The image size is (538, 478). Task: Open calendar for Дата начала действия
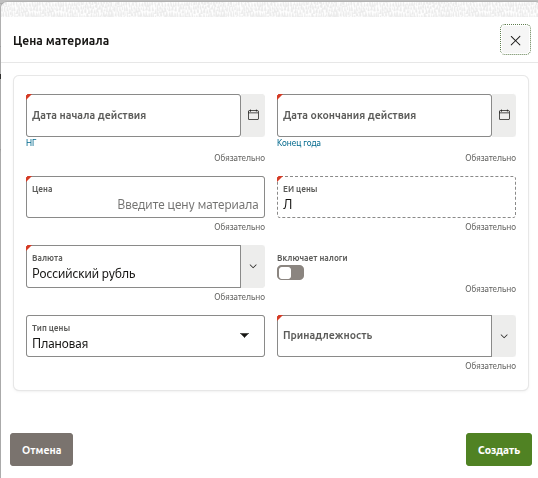253,115
